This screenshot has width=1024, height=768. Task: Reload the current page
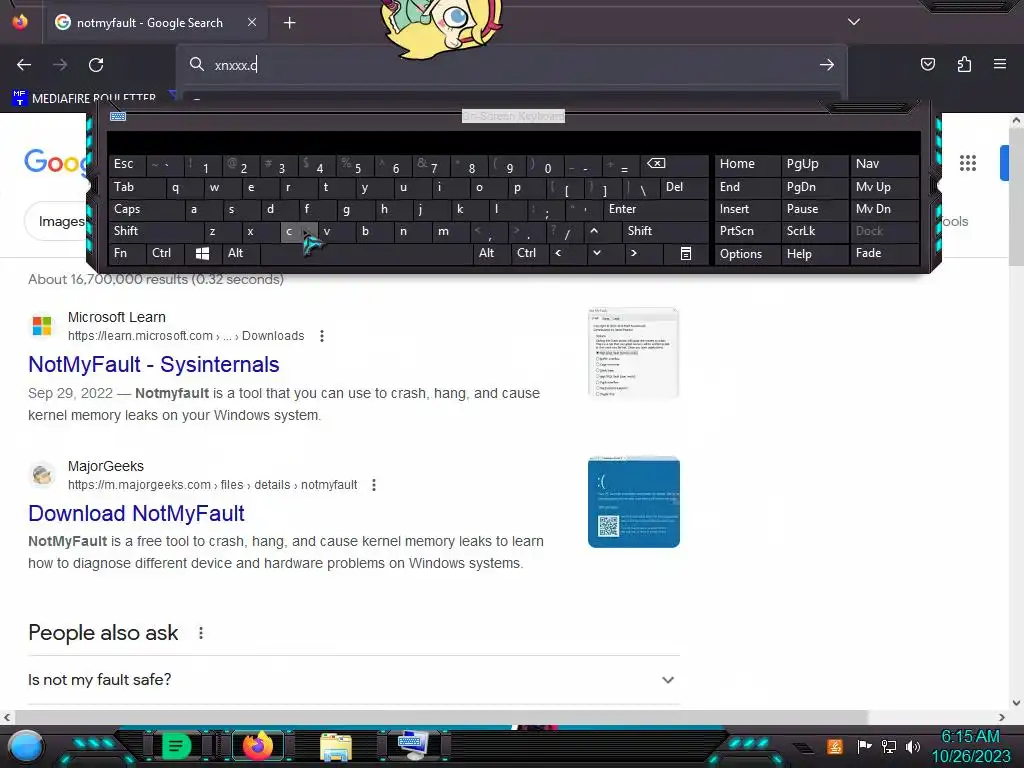pyautogui.click(x=96, y=65)
